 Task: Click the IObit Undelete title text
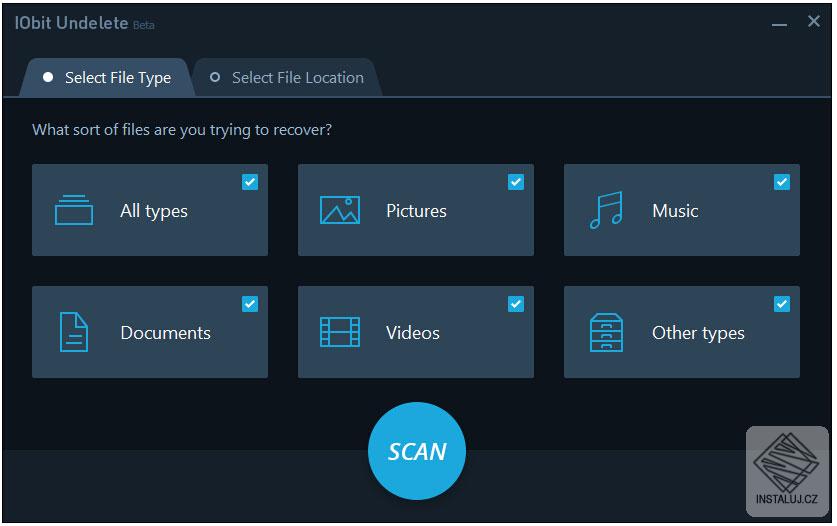72,23
